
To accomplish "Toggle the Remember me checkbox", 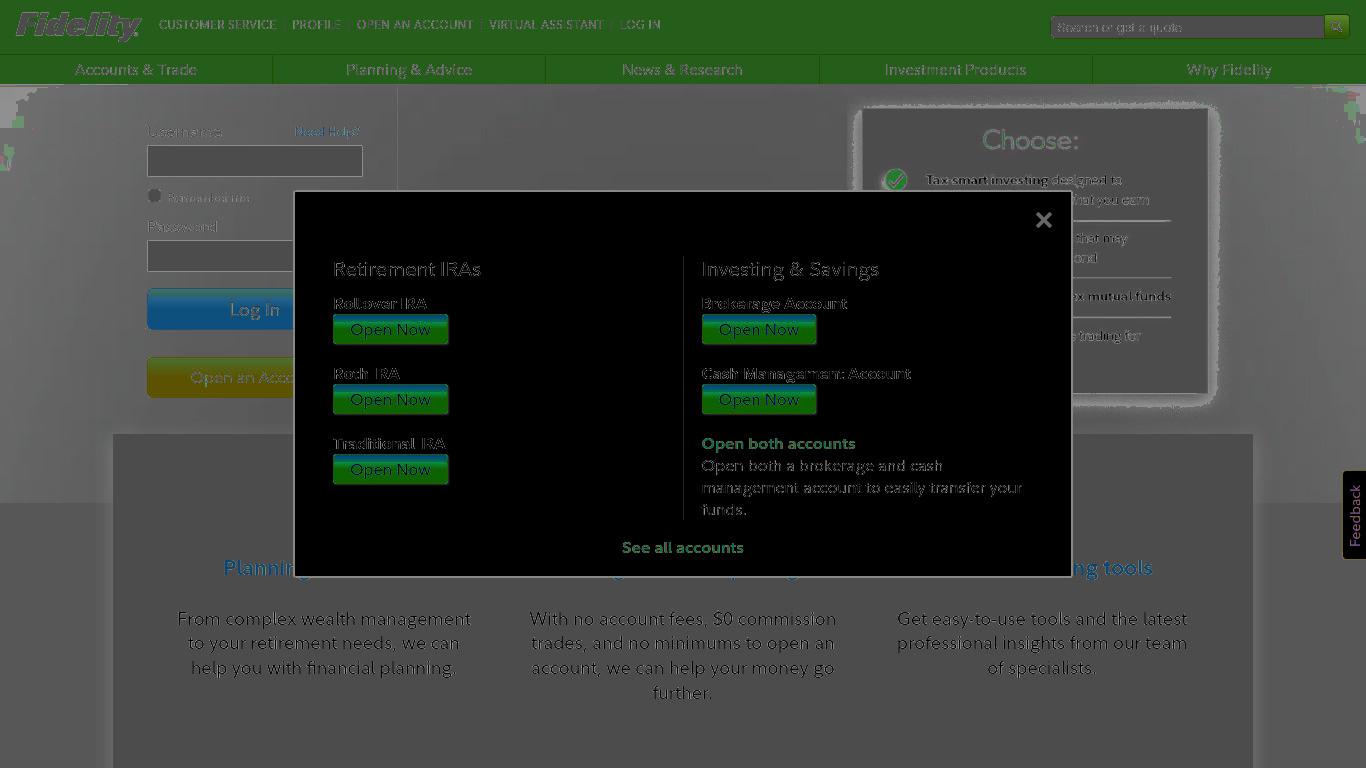I will coord(154,196).
